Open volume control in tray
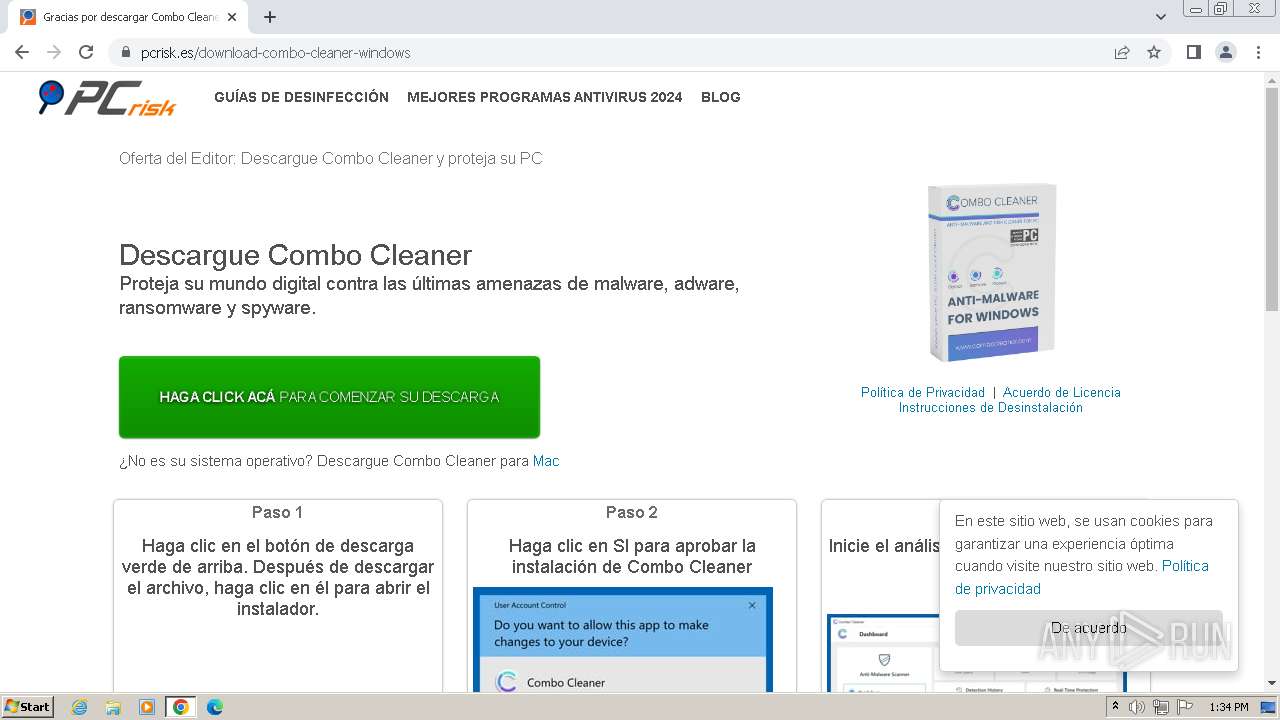 pos(1137,707)
